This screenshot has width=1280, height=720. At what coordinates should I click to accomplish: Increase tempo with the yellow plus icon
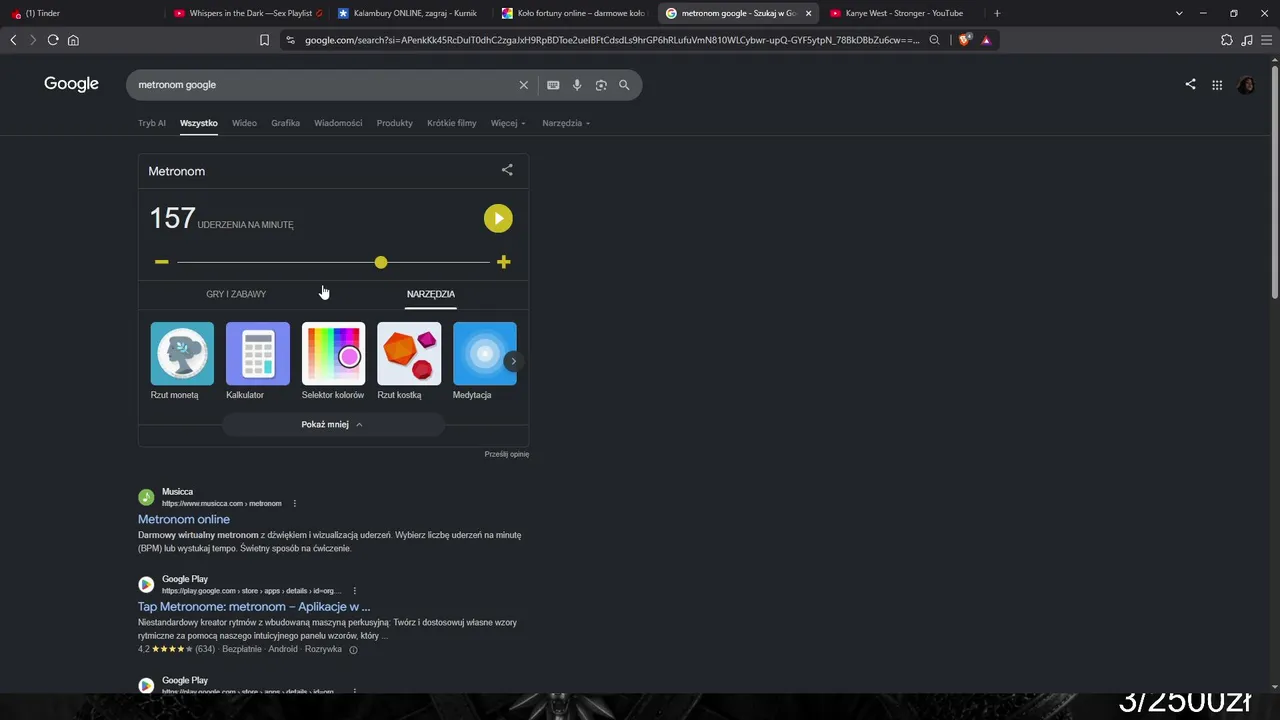point(503,262)
